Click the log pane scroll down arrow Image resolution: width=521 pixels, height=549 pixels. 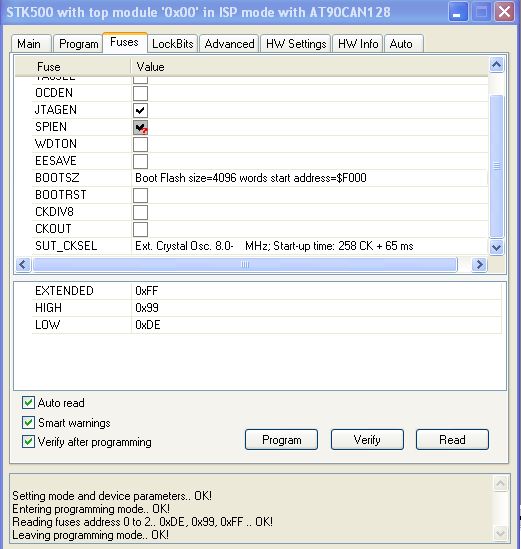tap(501, 533)
